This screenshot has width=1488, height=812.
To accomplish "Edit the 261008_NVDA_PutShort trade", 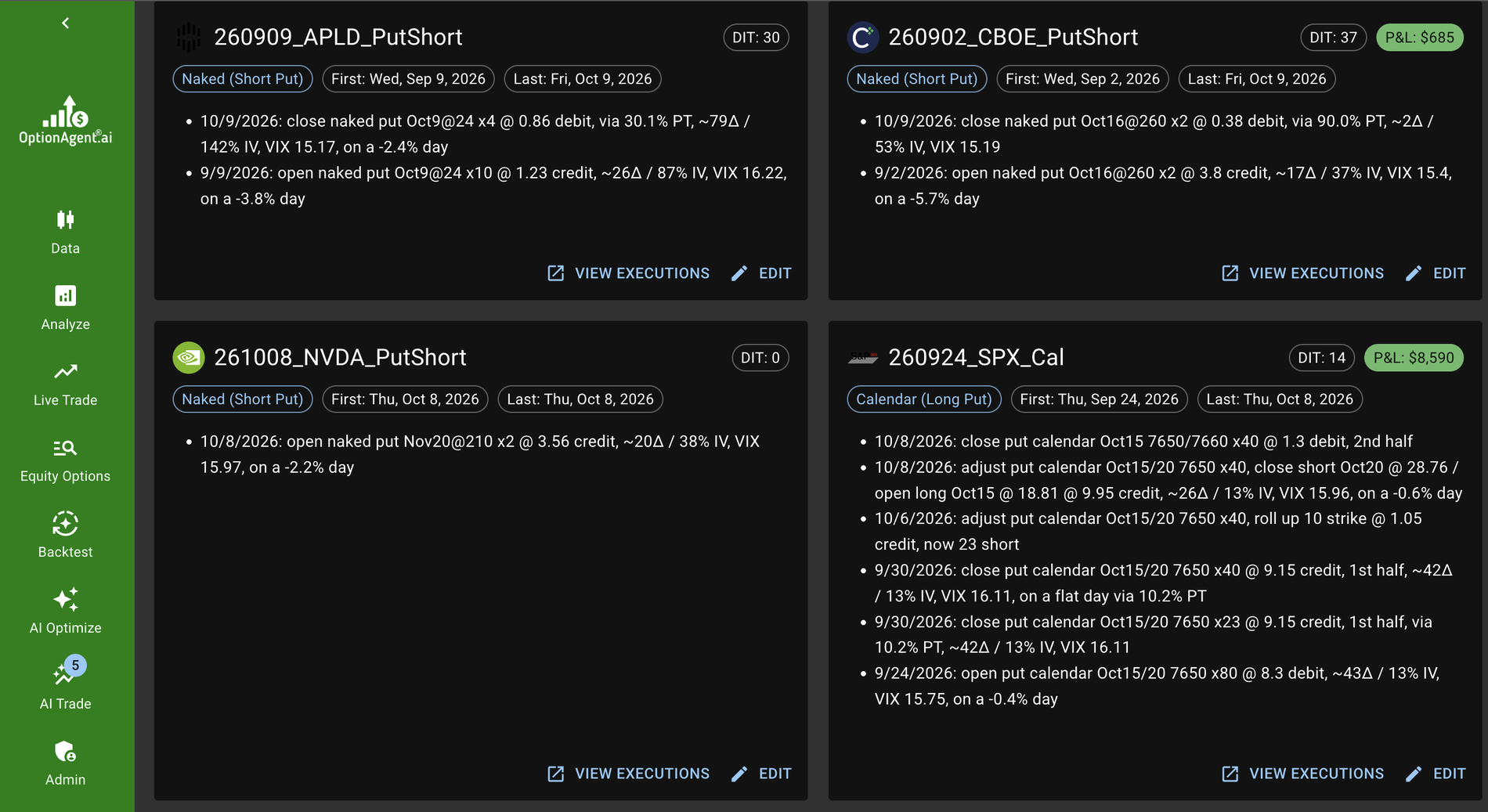I will [761, 774].
